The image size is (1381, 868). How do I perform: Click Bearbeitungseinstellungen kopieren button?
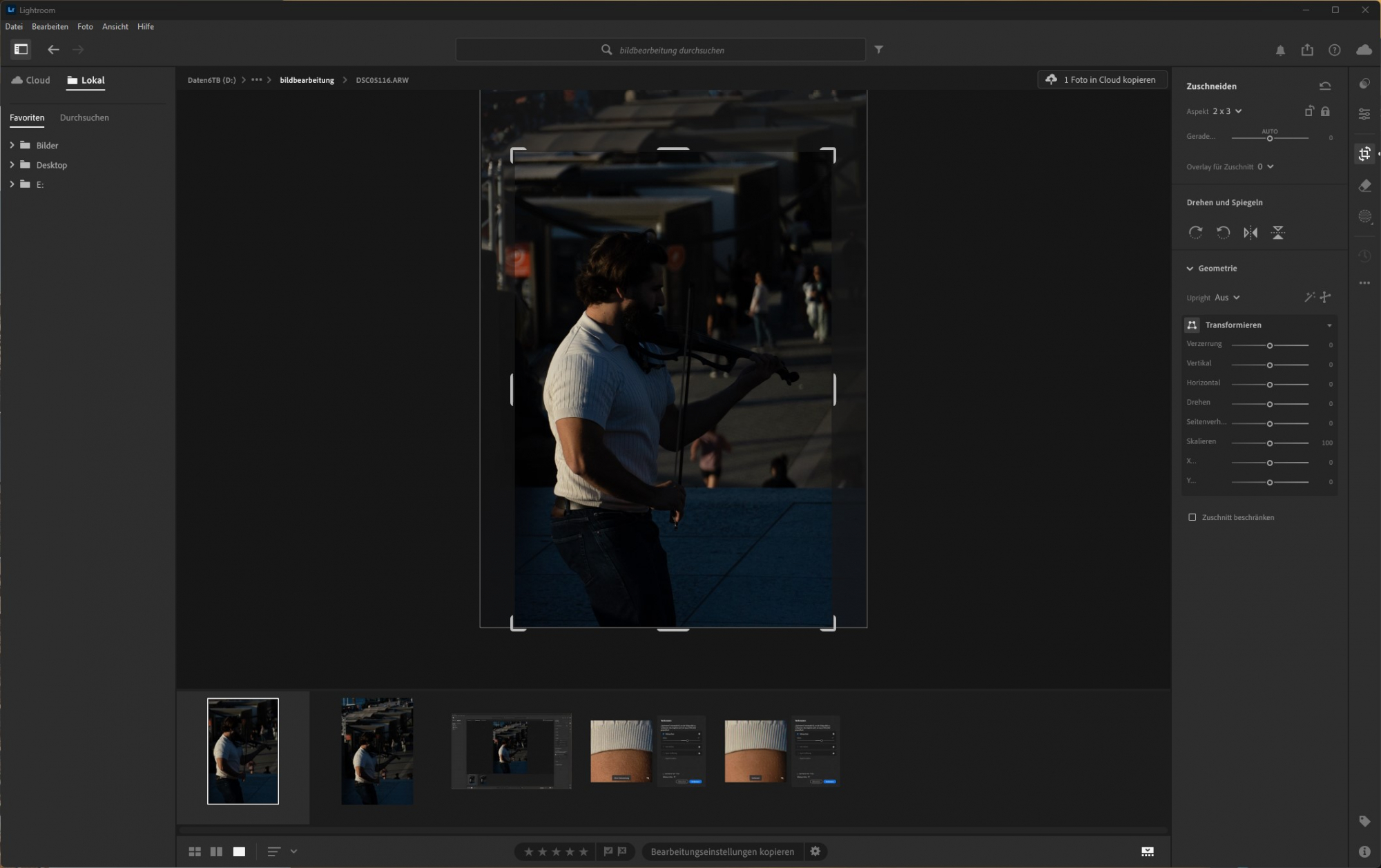click(x=722, y=851)
